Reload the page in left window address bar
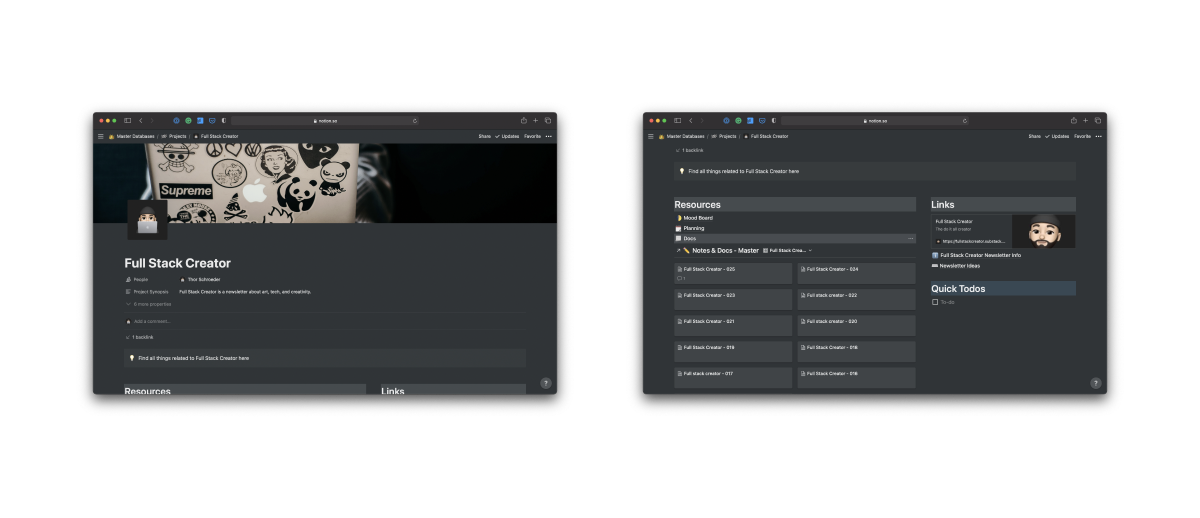The width and height of the screenshot is (1200, 518). 415,120
